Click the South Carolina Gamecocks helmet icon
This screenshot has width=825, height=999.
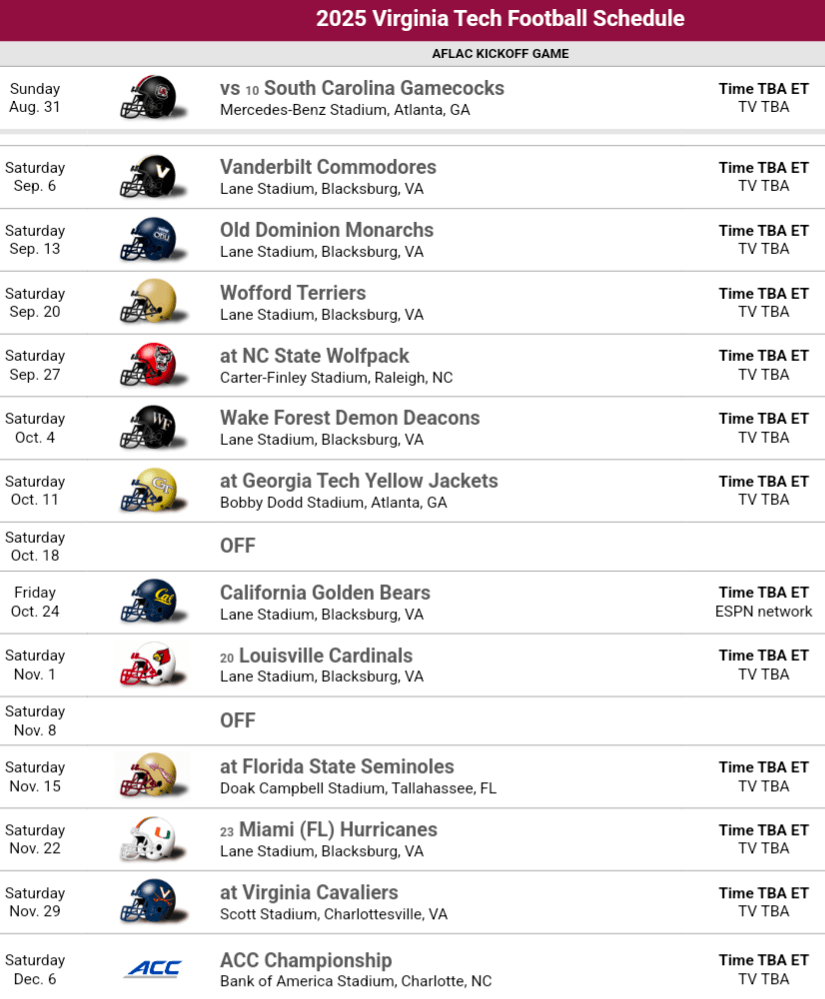tap(148, 97)
